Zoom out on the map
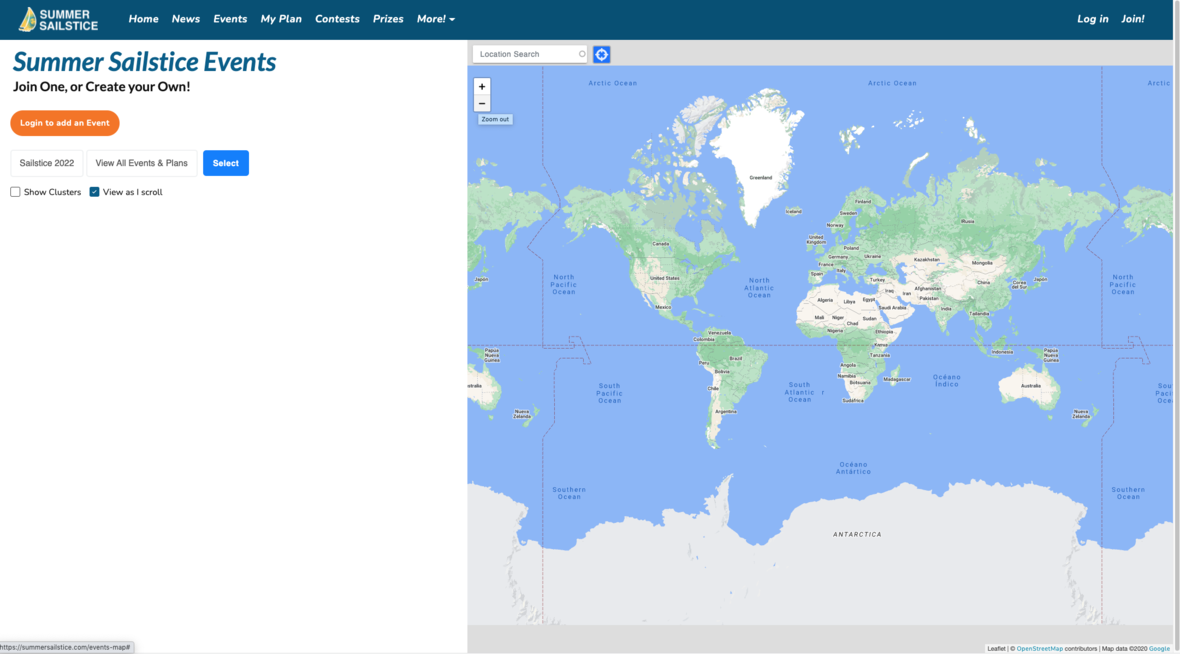 tap(482, 104)
